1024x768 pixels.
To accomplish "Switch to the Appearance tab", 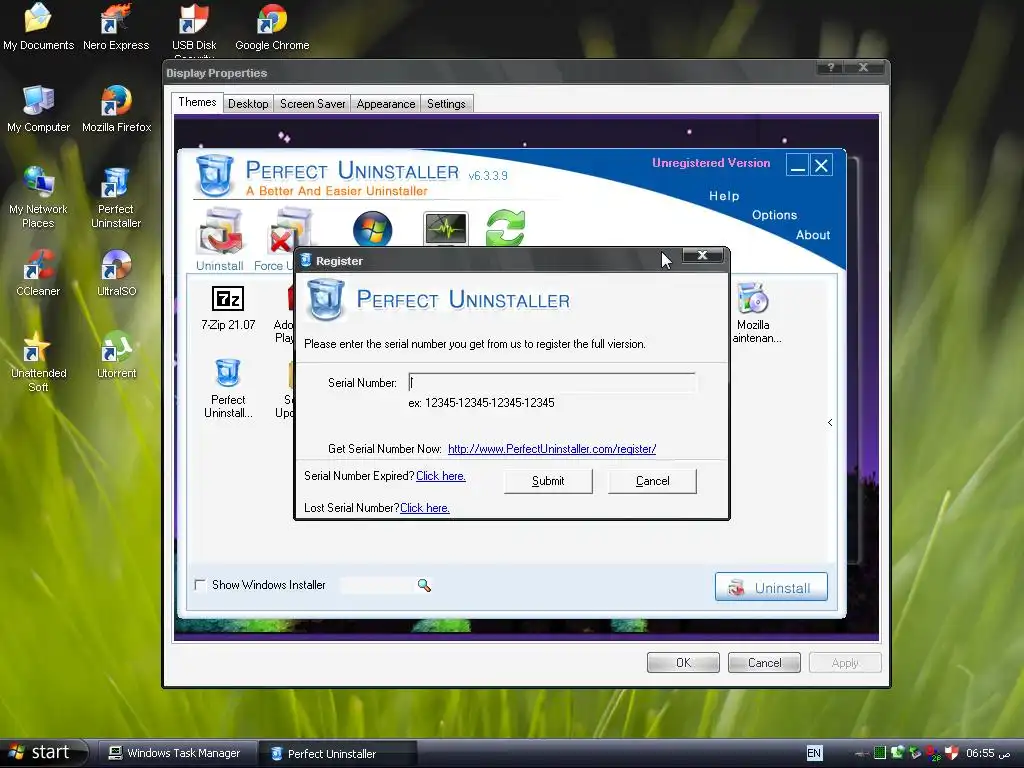I will pyautogui.click(x=386, y=104).
